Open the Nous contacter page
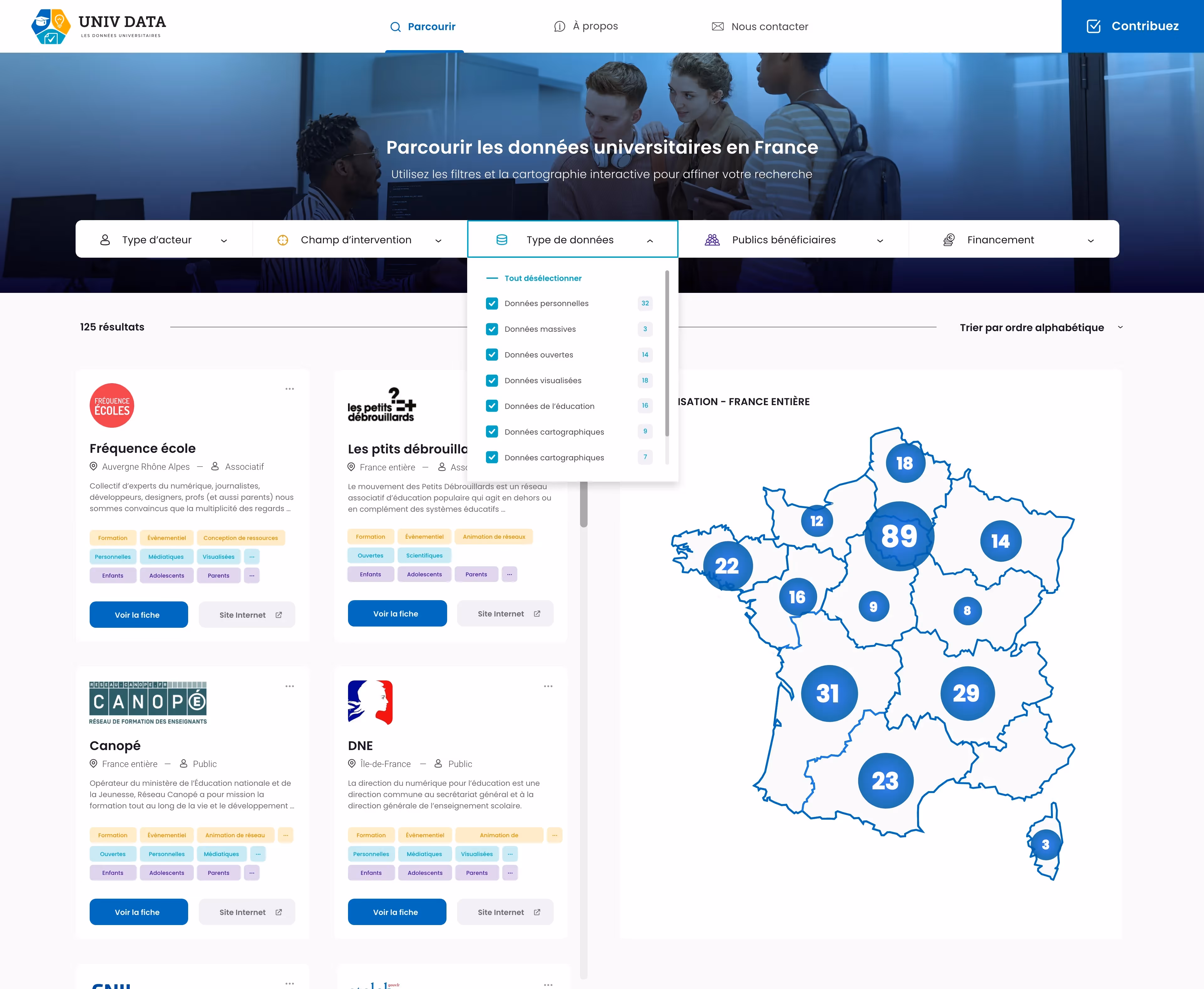This screenshot has height=989, width=1204. pos(769,27)
